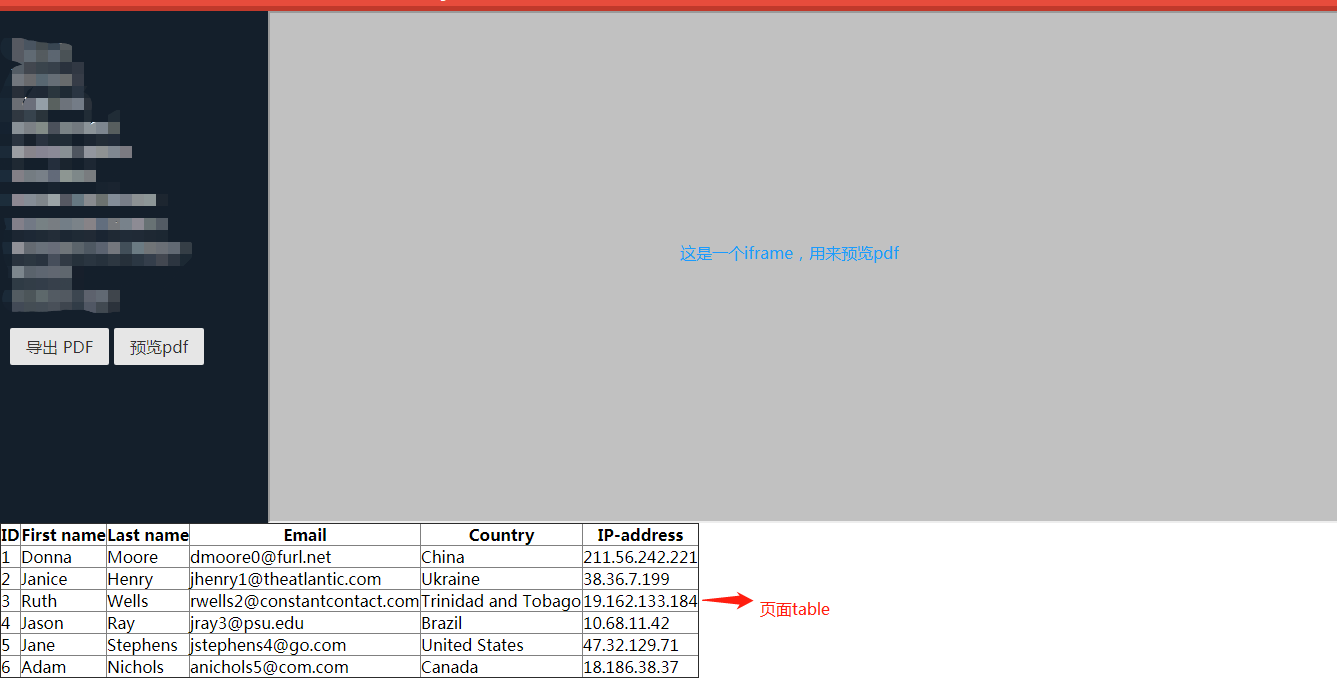Select the ID column header

[10, 535]
